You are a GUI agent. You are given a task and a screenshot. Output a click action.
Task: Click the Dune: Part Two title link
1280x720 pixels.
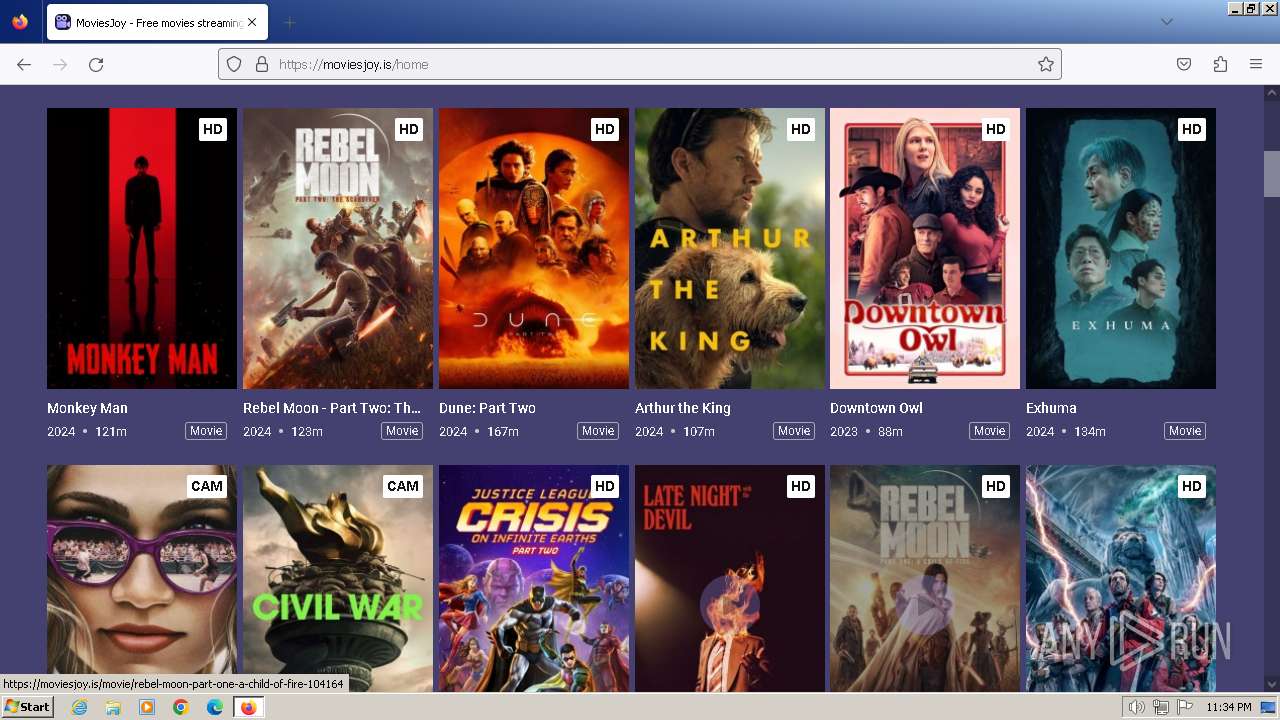(487, 408)
